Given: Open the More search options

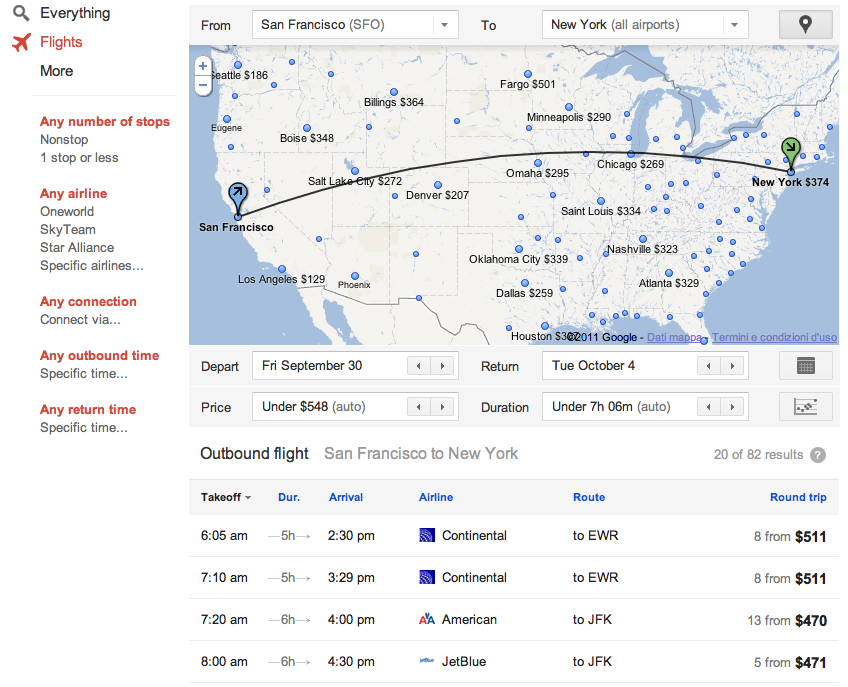Looking at the screenshot, I should (x=56, y=71).
